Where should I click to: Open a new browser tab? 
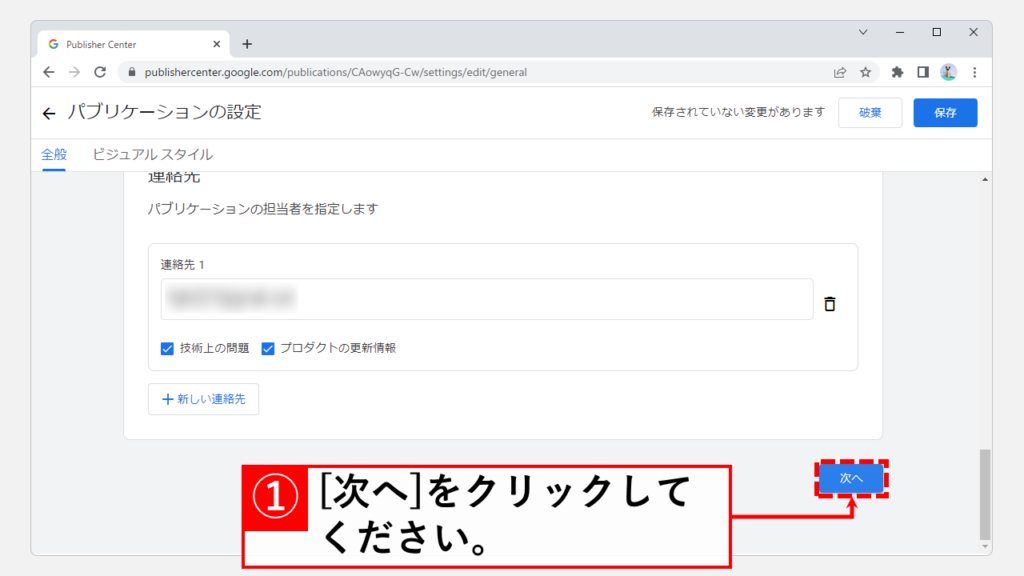pos(247,44)
